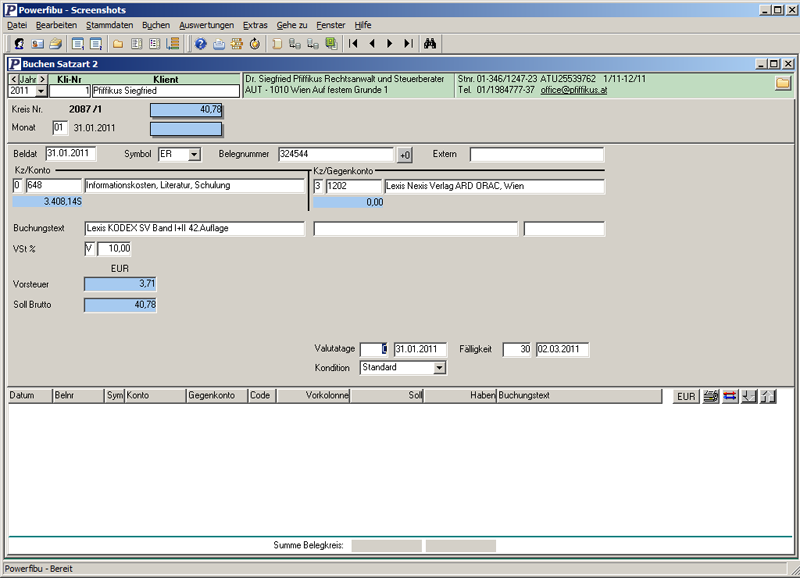Click the red-blue swap arrows icon
This screenshot has height=578, width=800.
(x=730, y=397)
